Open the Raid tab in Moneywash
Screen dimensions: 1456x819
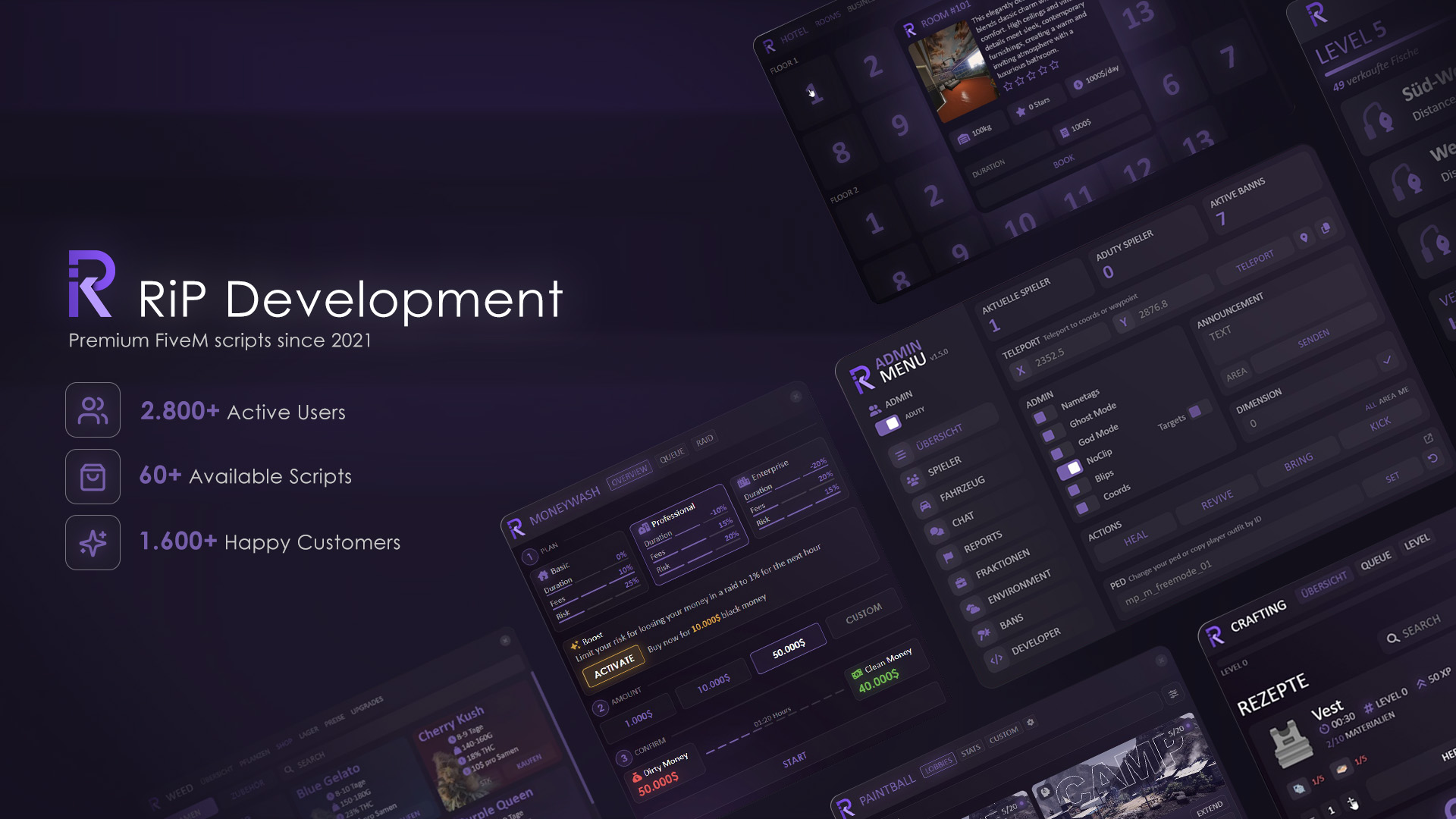click(704, 441)
